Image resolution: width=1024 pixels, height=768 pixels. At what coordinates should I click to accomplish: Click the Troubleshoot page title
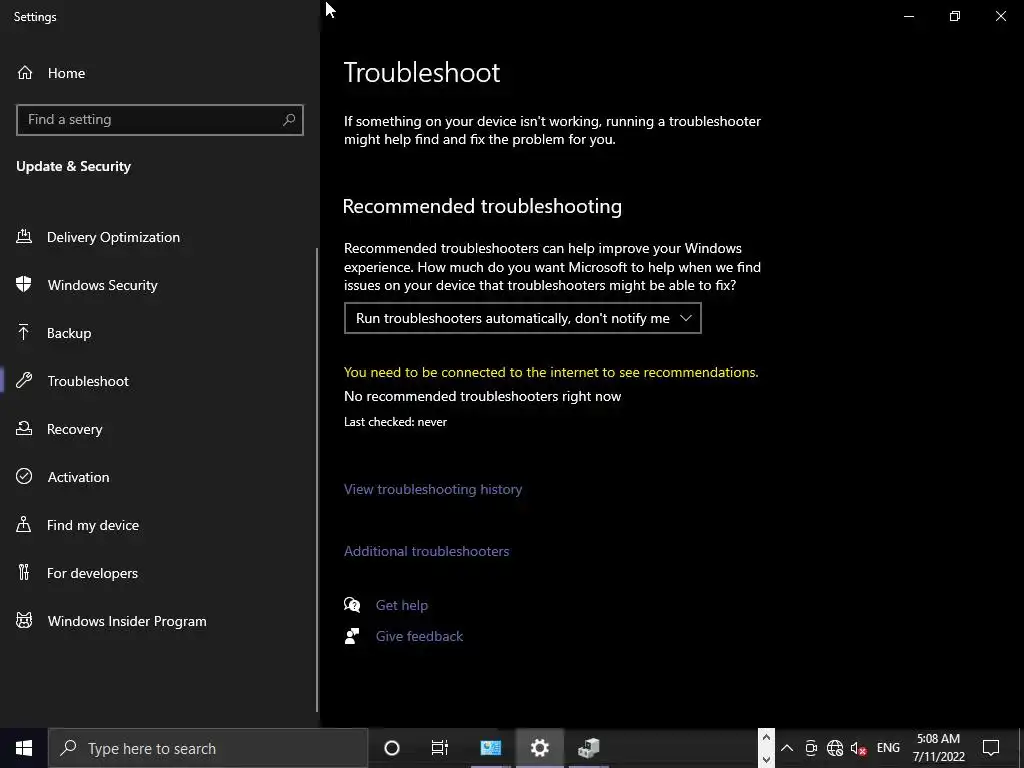(x=422, y=72)
